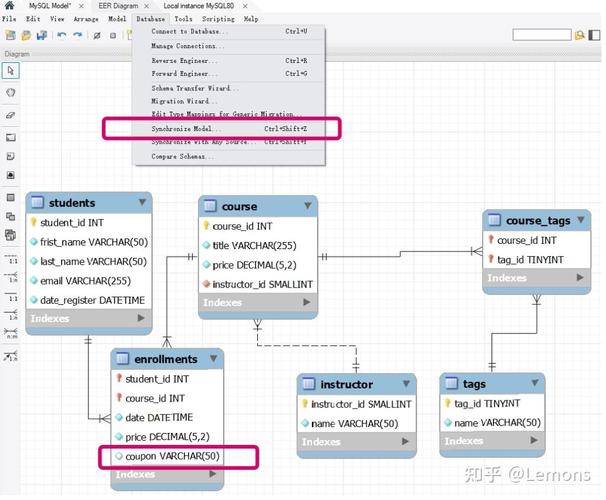
Task: Collapse the students table with its arrow
Action: click(143, 202)
